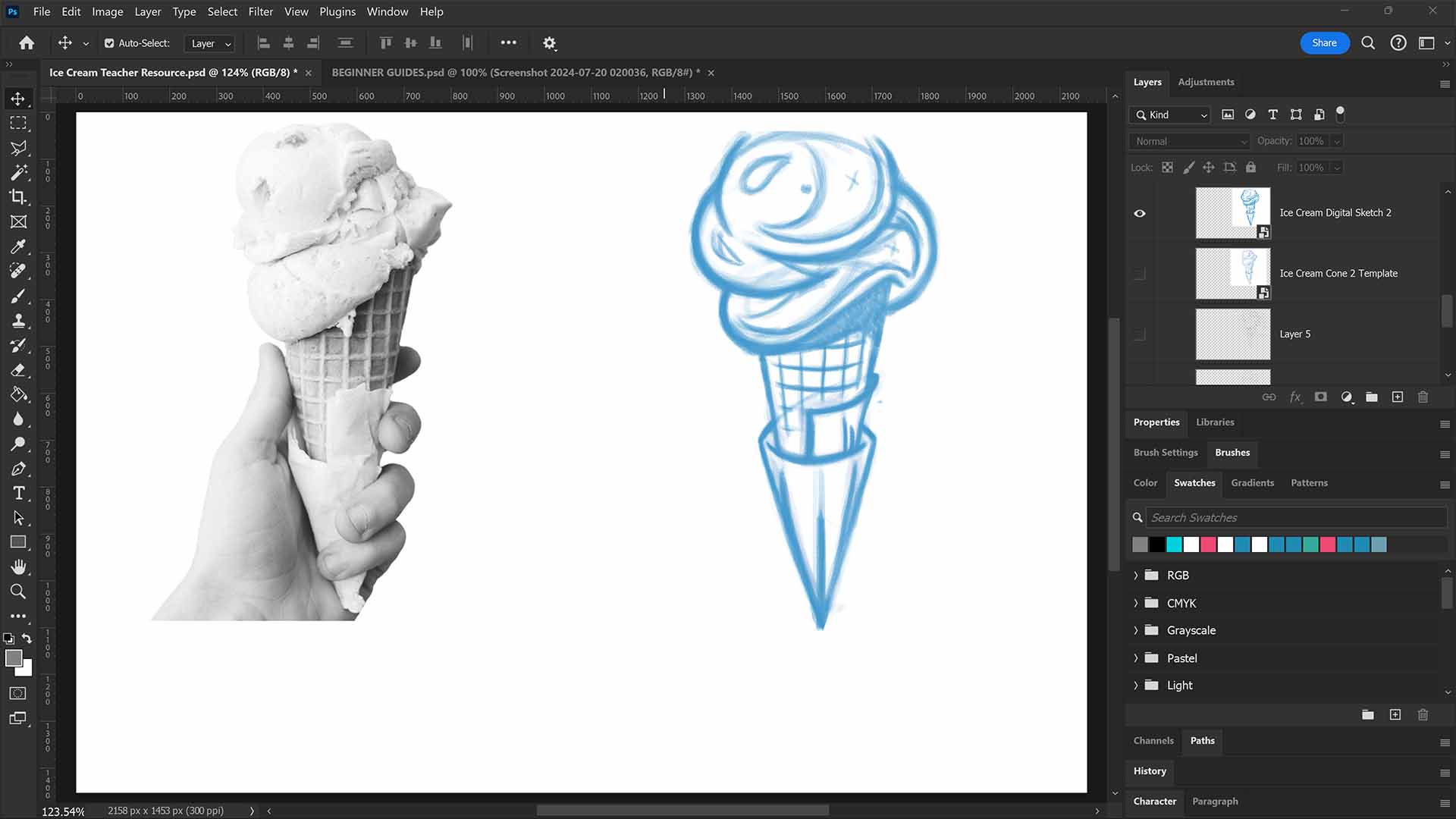Viewport: 1456px width, 819px height.
Task: Open the Brush Settings tab
Action: [1166, 453]
